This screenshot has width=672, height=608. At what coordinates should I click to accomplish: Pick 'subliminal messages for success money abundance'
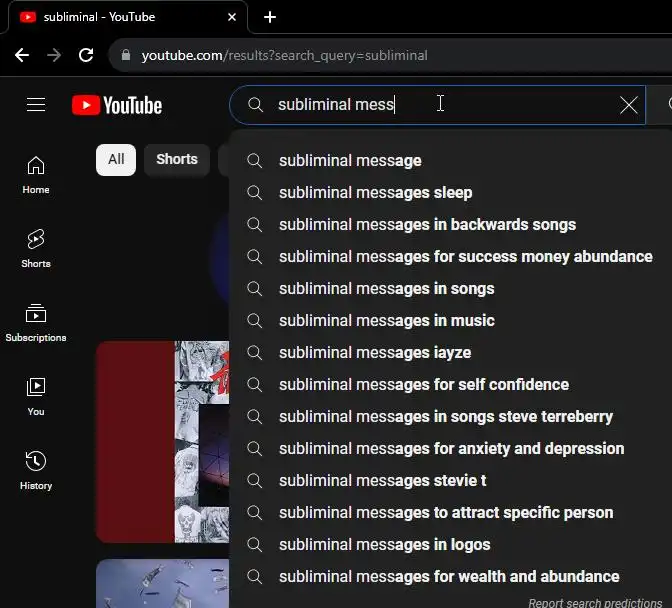coord(450,257)
